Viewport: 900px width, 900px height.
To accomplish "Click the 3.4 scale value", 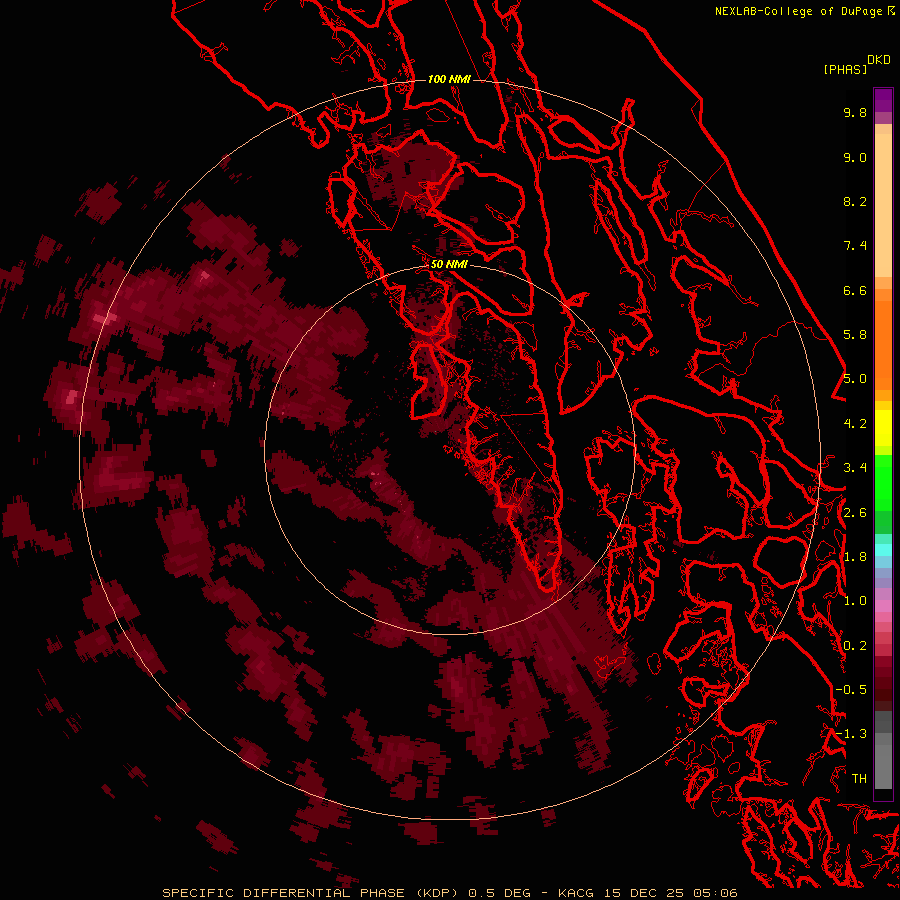I will [x=855, y=468].
